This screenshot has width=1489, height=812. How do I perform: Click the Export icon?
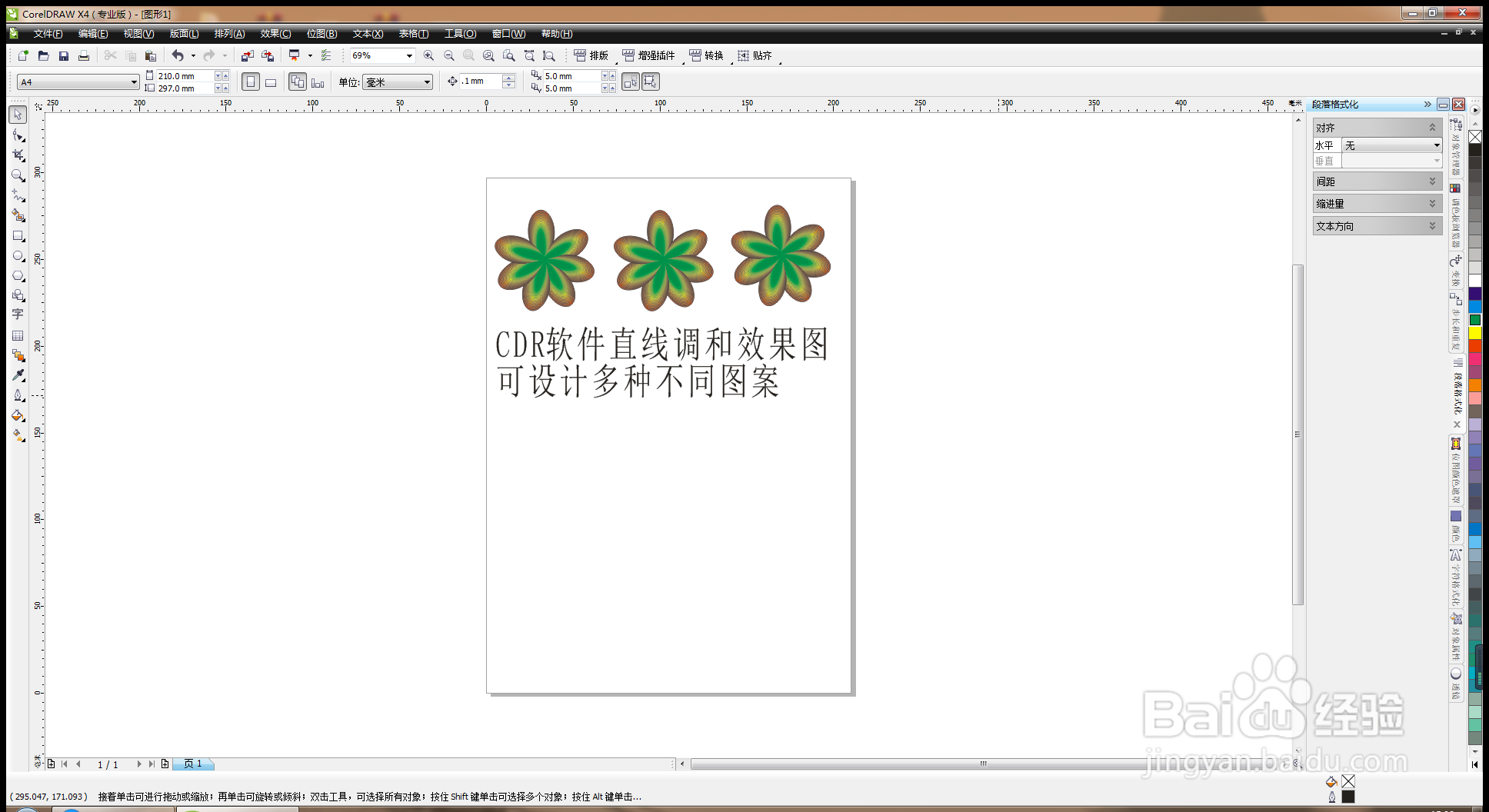pyautogui.click(x=268, y=55)
